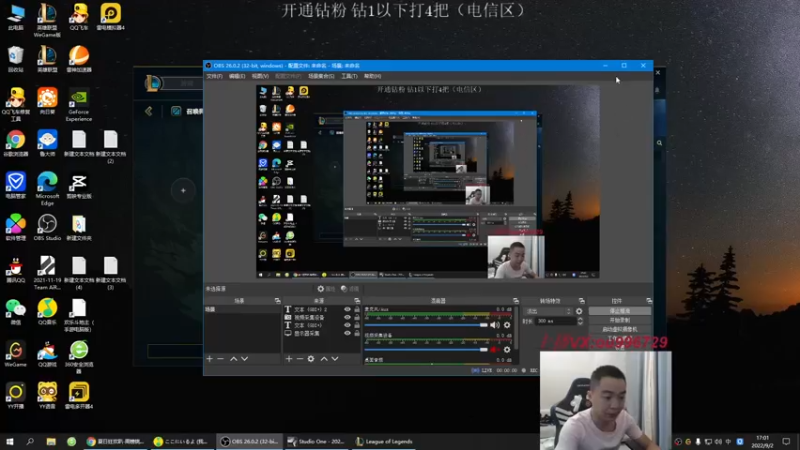Click add scene plus button in OBS

click(209, 359)
